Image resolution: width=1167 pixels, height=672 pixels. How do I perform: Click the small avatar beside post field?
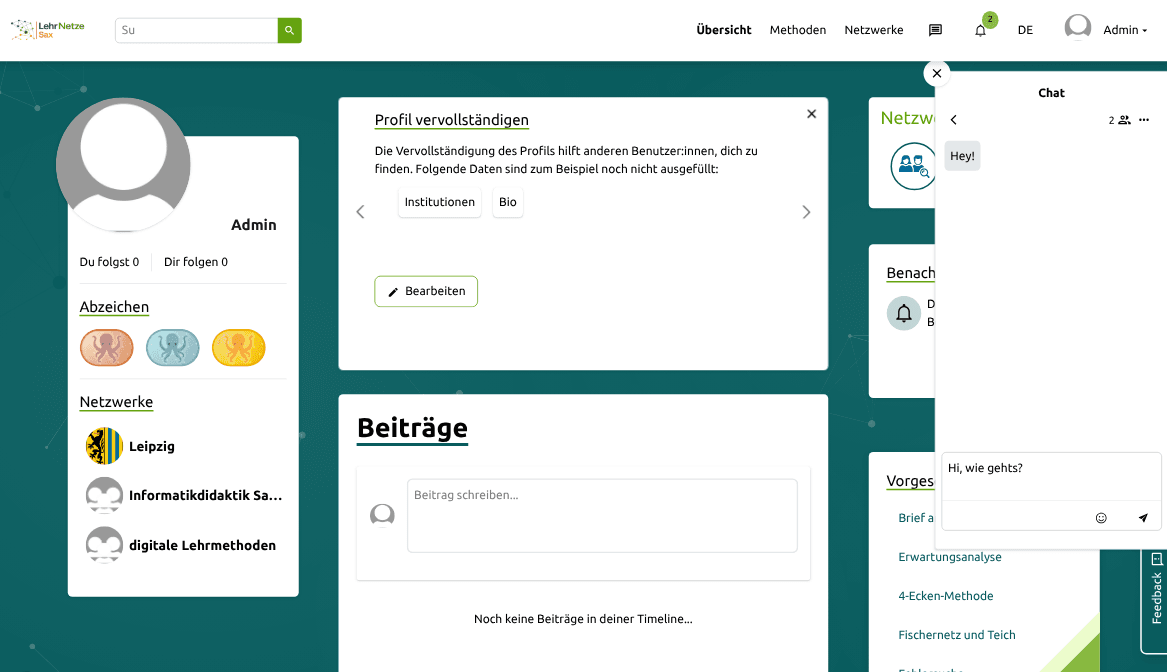383,515
